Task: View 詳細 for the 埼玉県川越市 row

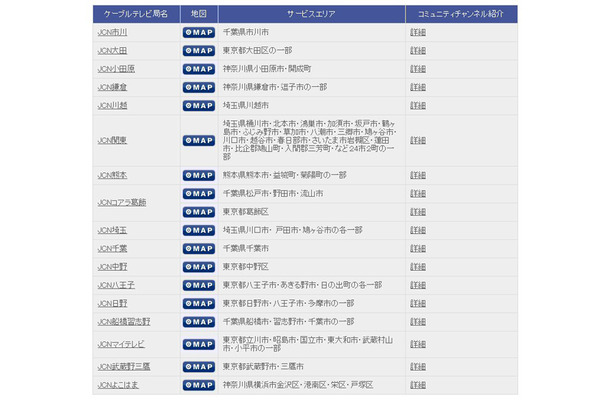Action: [x=418, y=105]
